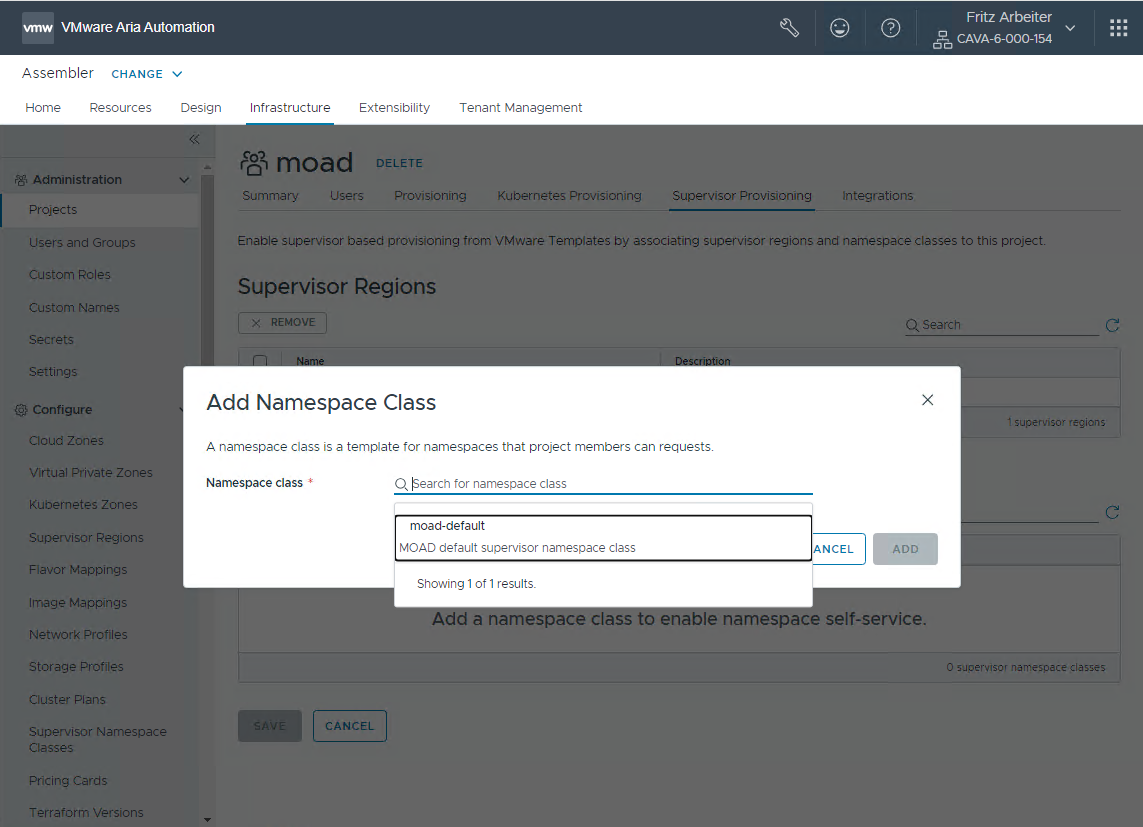Open the help question mark icon

890,28
